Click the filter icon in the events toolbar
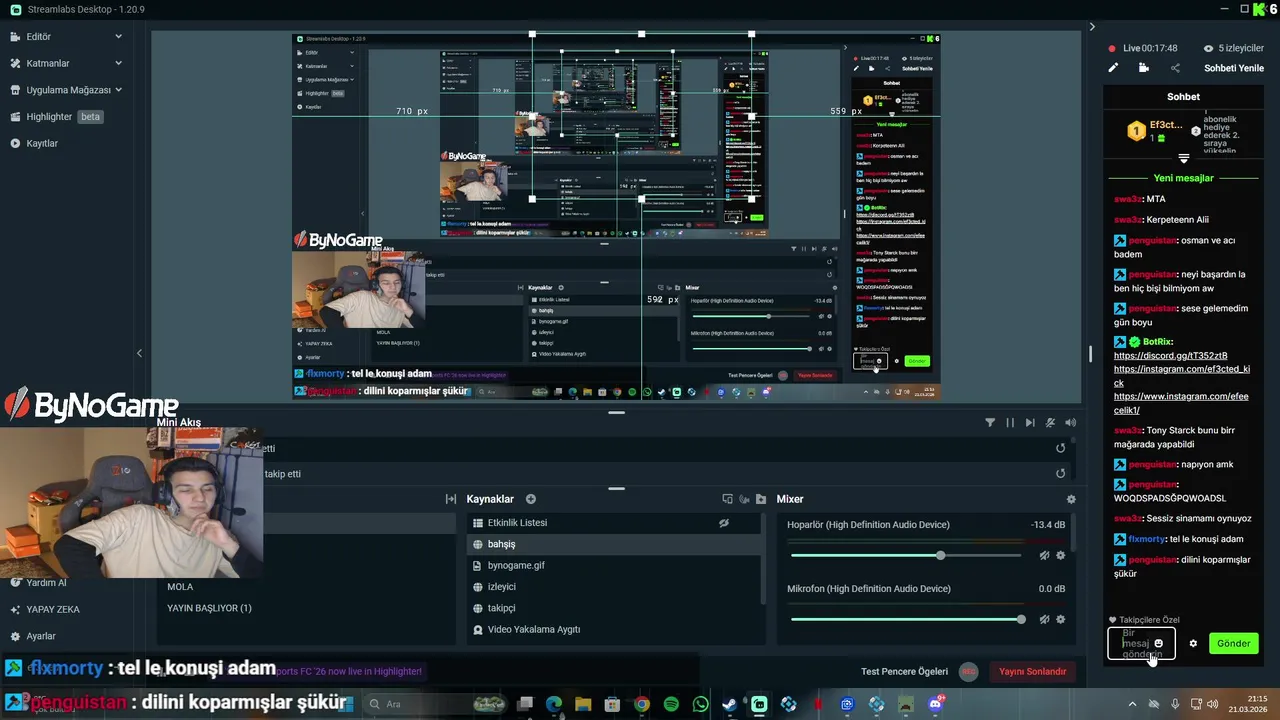This screenshot has height=720, width=1280. 990,423
